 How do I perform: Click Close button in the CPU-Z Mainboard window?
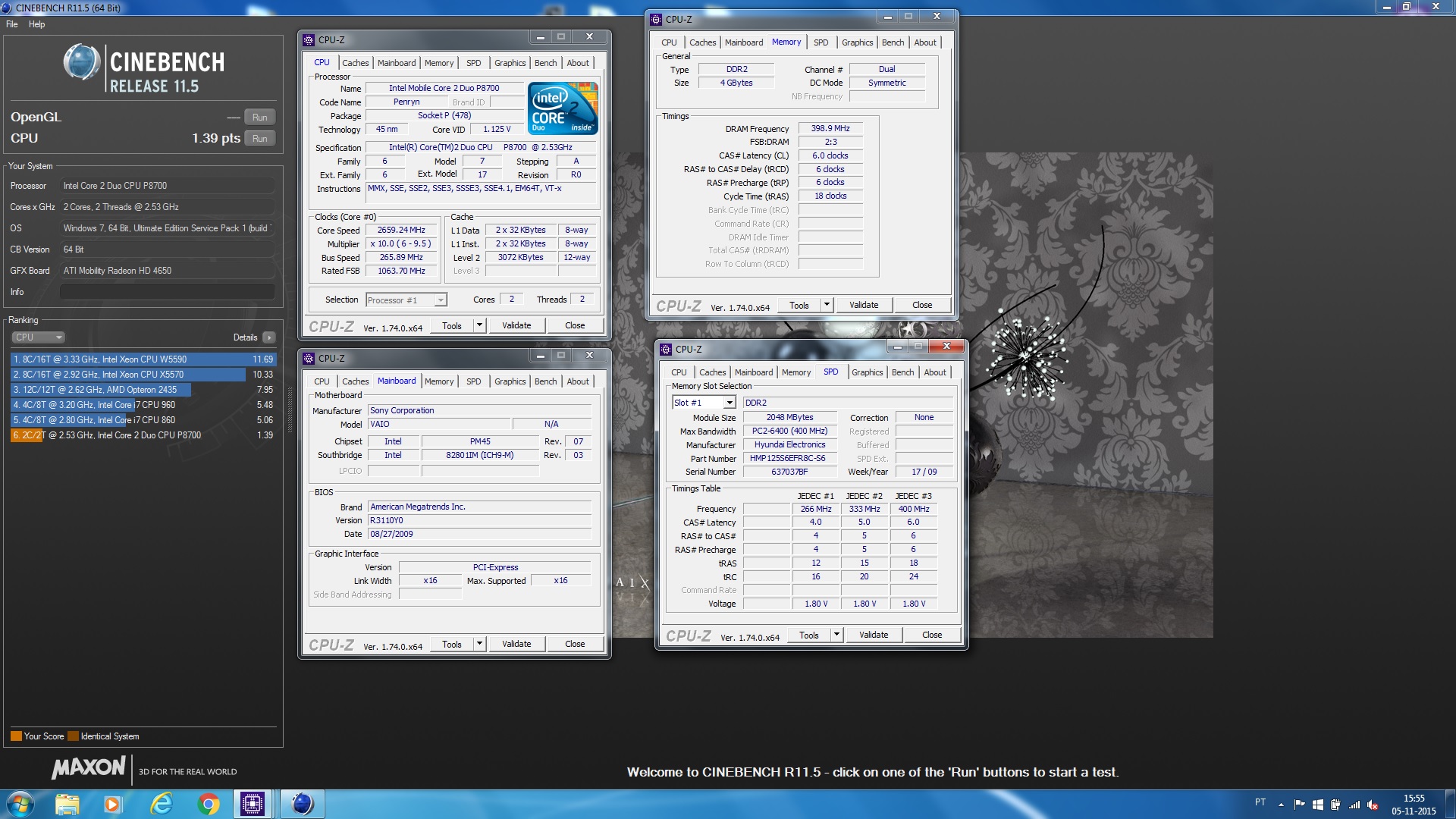[x=575, y=644]
